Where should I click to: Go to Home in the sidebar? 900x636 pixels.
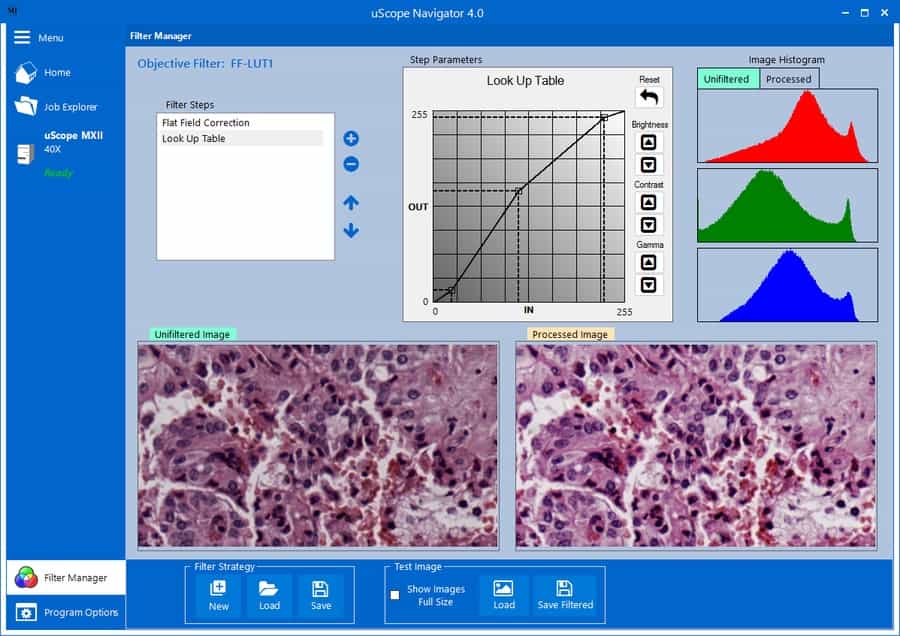[x=56, y=73]
